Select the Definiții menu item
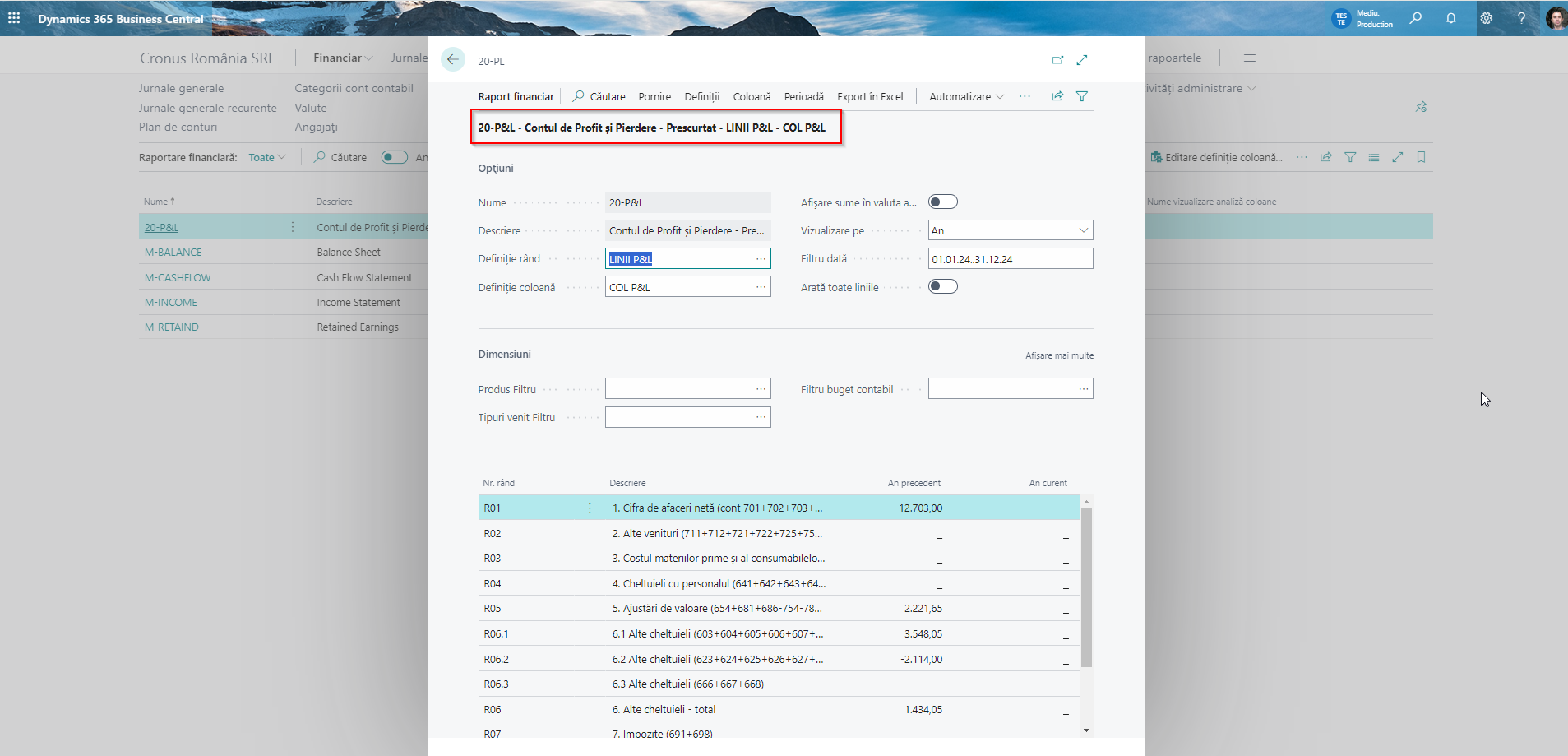Image resolution: width=1568 pixels, height=756 pixels. [702, 96]
